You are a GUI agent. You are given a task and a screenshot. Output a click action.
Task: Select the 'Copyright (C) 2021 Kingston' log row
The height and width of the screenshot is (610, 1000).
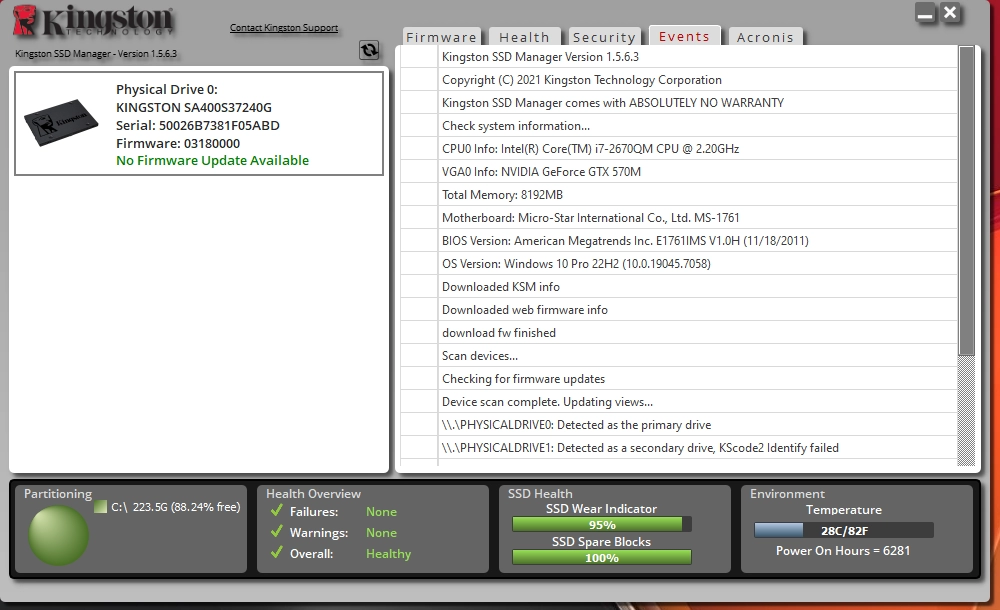[x=679, y=80]
